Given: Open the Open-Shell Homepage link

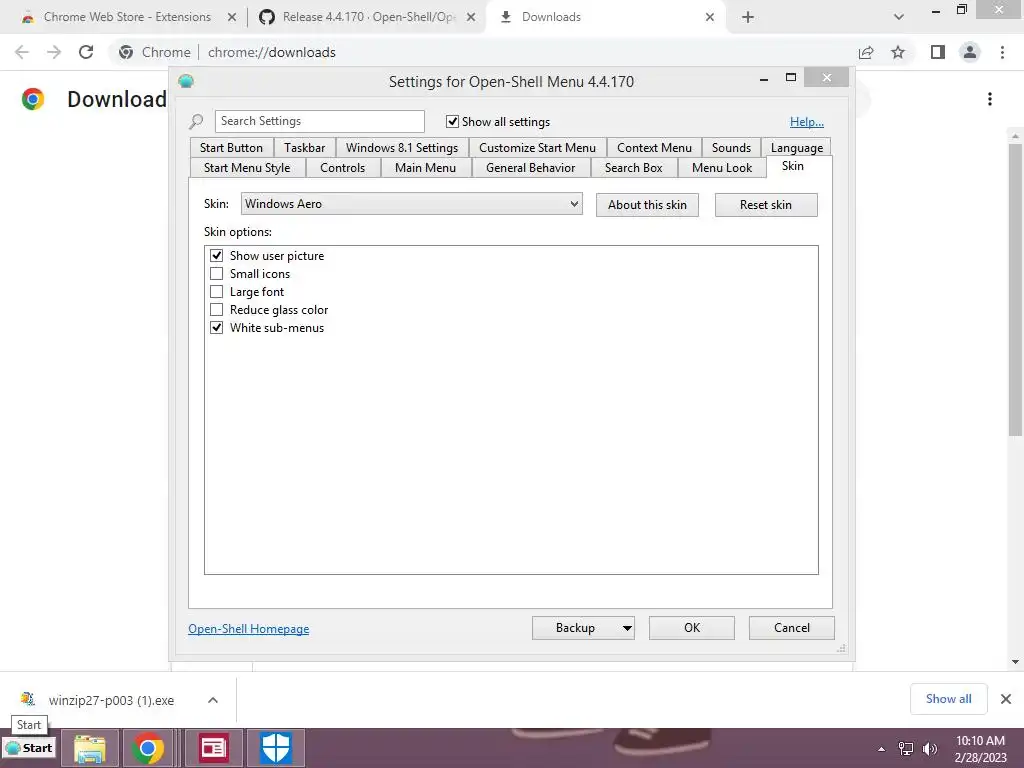Looking at the screenshot, I should [249, 629].
